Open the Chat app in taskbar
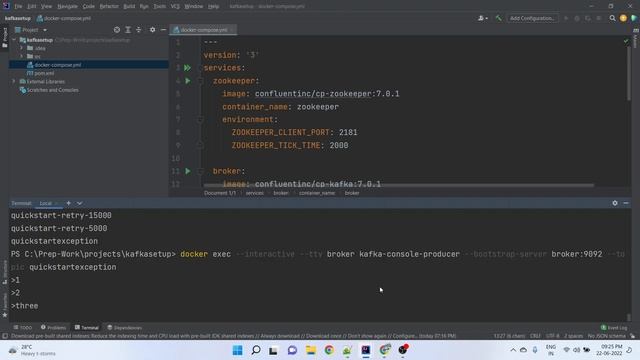 click(x=292, y=350)
